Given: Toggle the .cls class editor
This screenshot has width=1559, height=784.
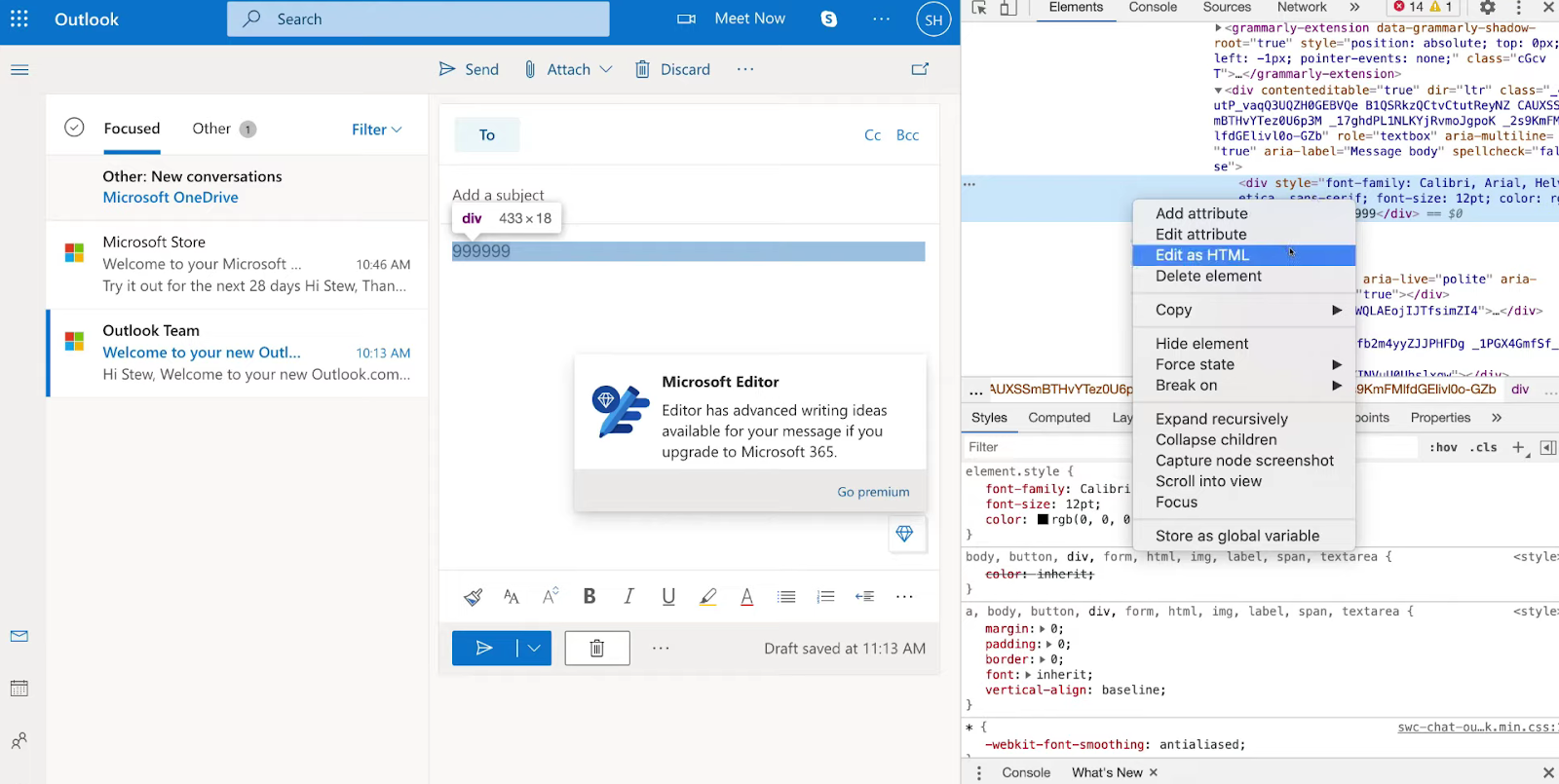Looking at the screenshot, I should (1484, 447).
